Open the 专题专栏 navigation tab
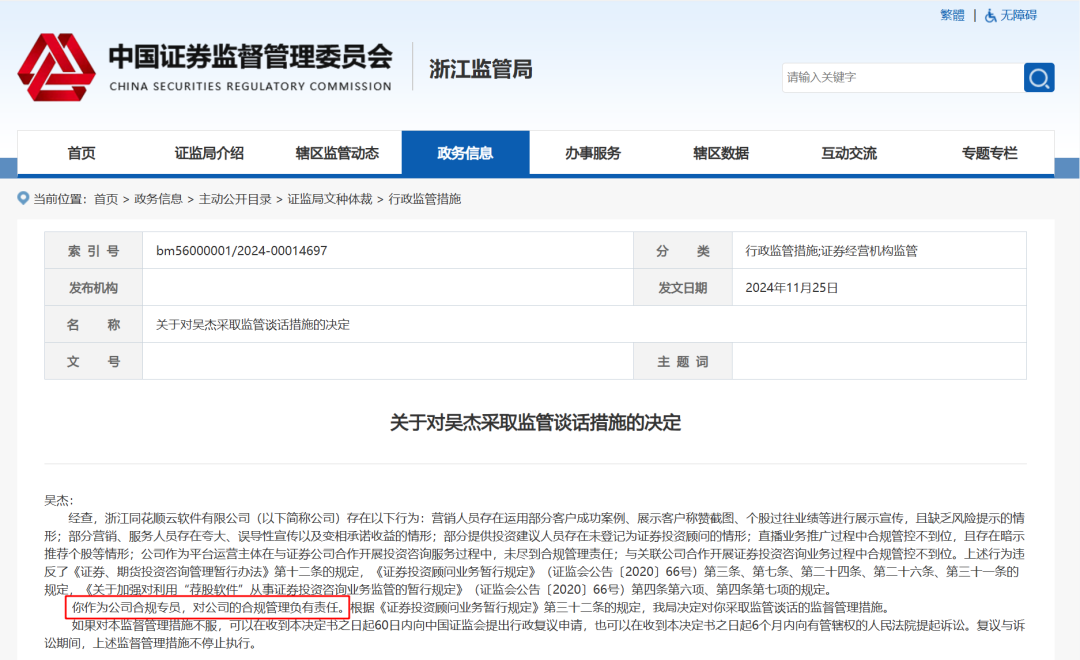 click(990, 153)
